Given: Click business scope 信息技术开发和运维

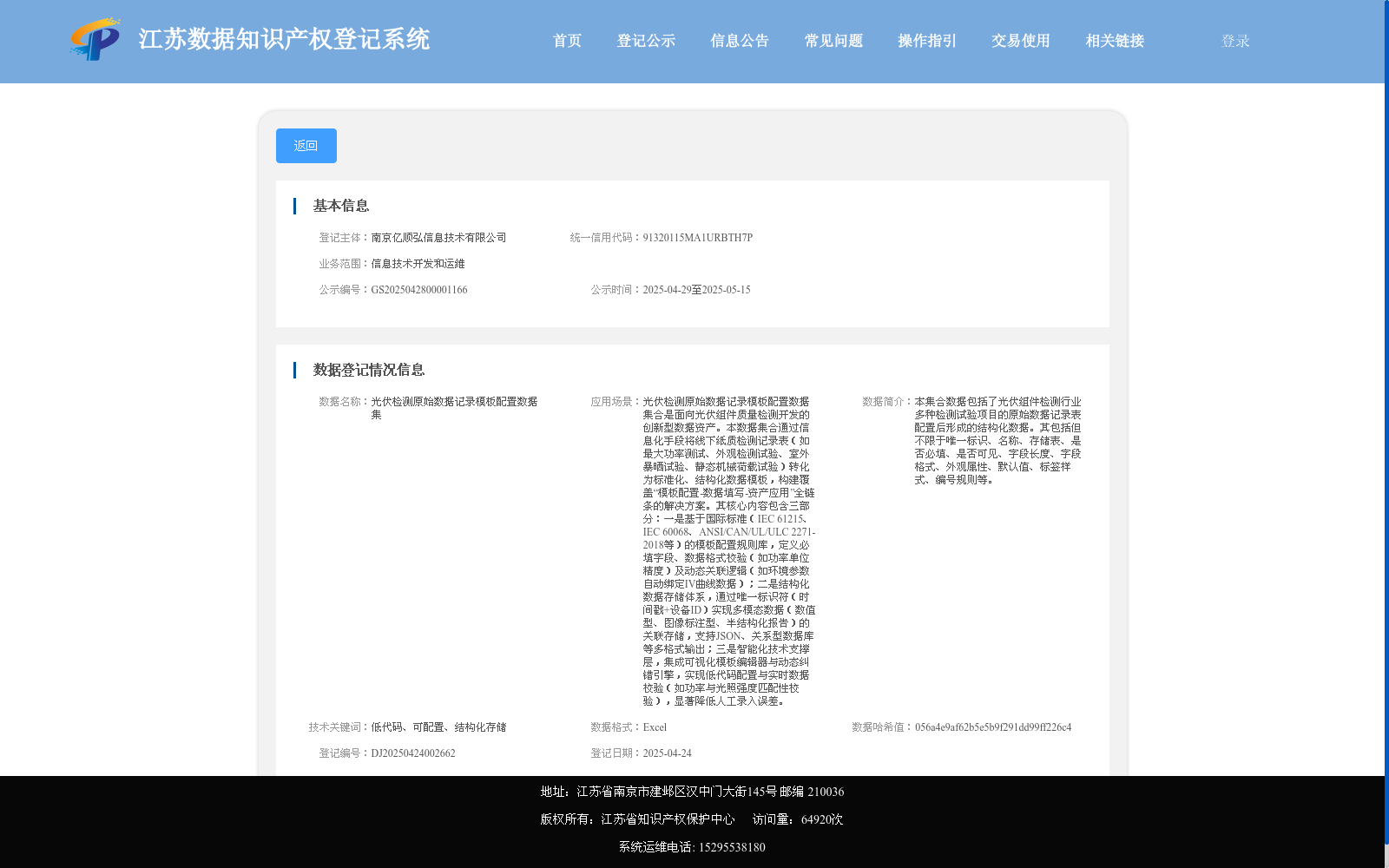Looking at the screenshot, I should click(x=418, y=264).
